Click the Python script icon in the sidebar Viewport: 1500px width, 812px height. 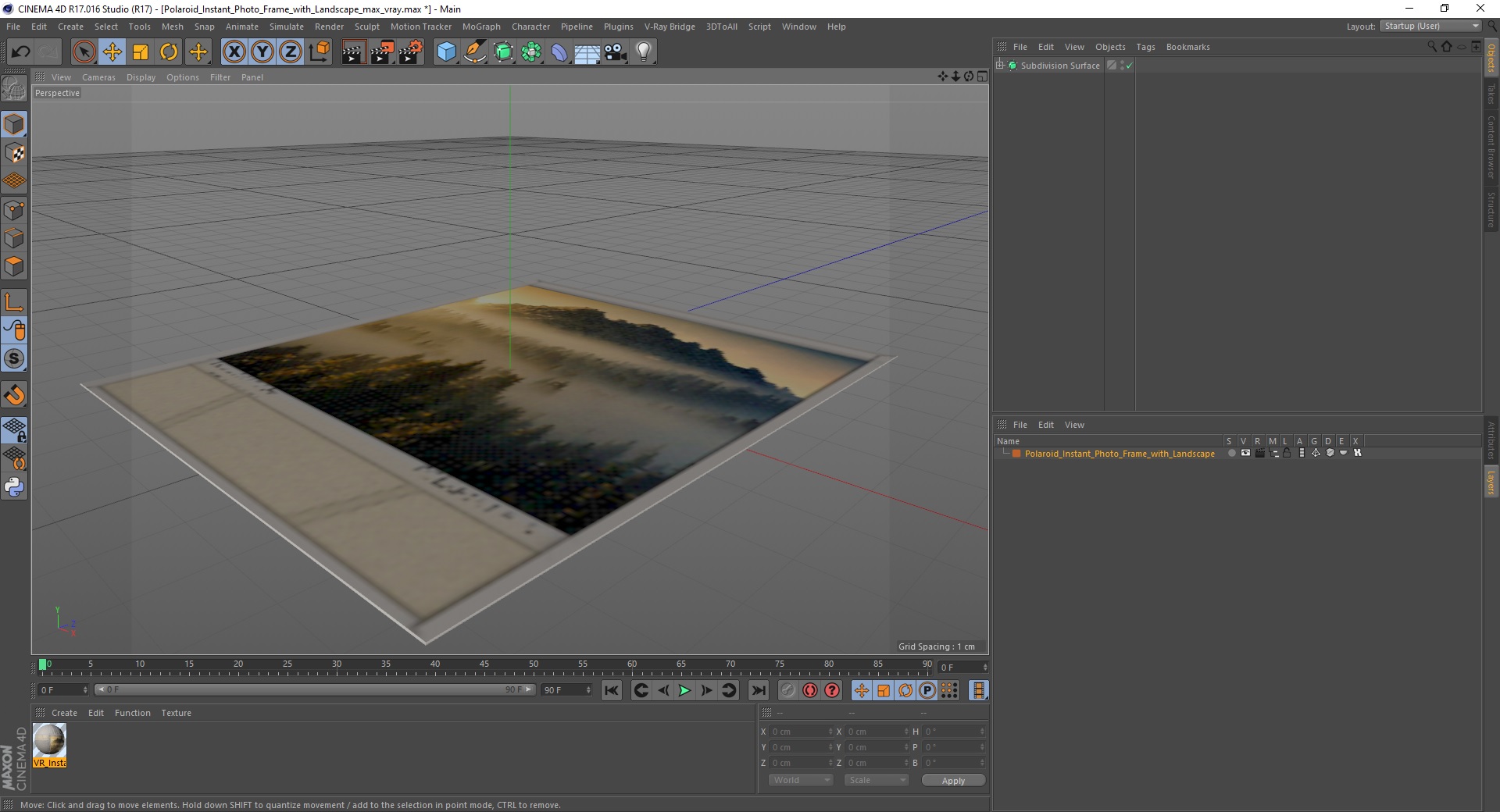pos(14,487)
